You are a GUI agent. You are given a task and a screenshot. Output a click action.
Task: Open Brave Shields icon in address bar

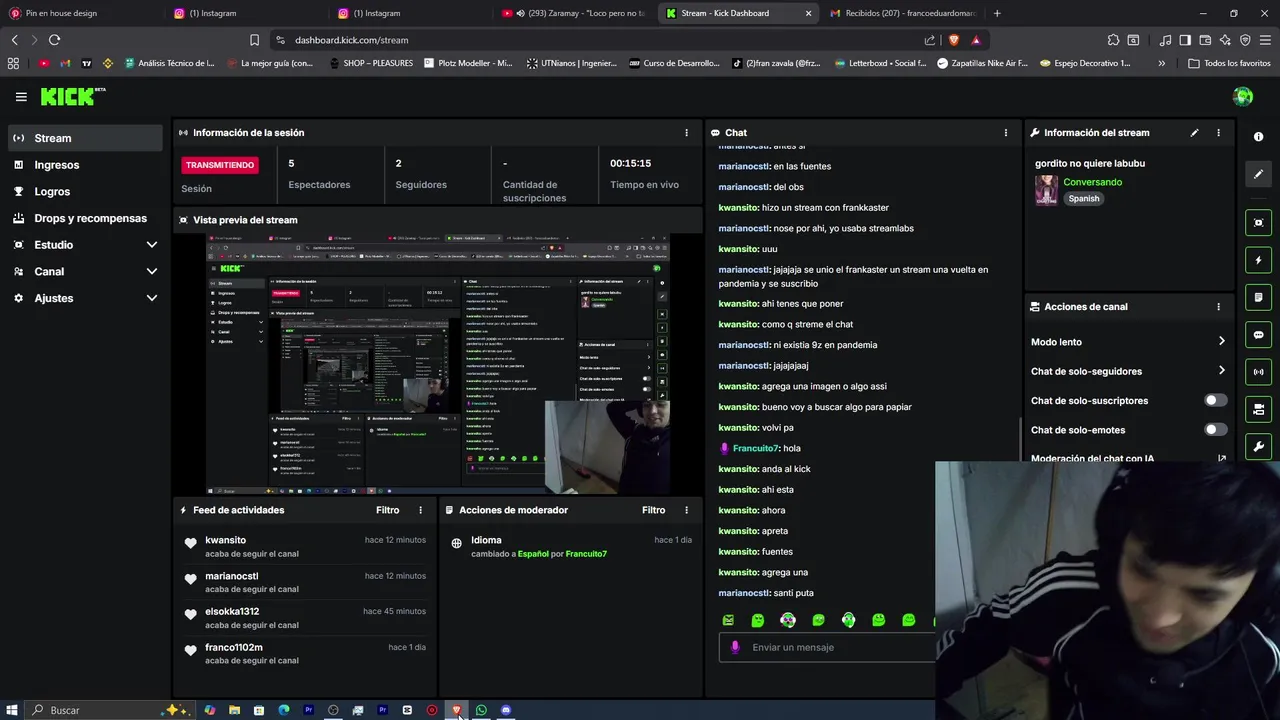[953, 40]
